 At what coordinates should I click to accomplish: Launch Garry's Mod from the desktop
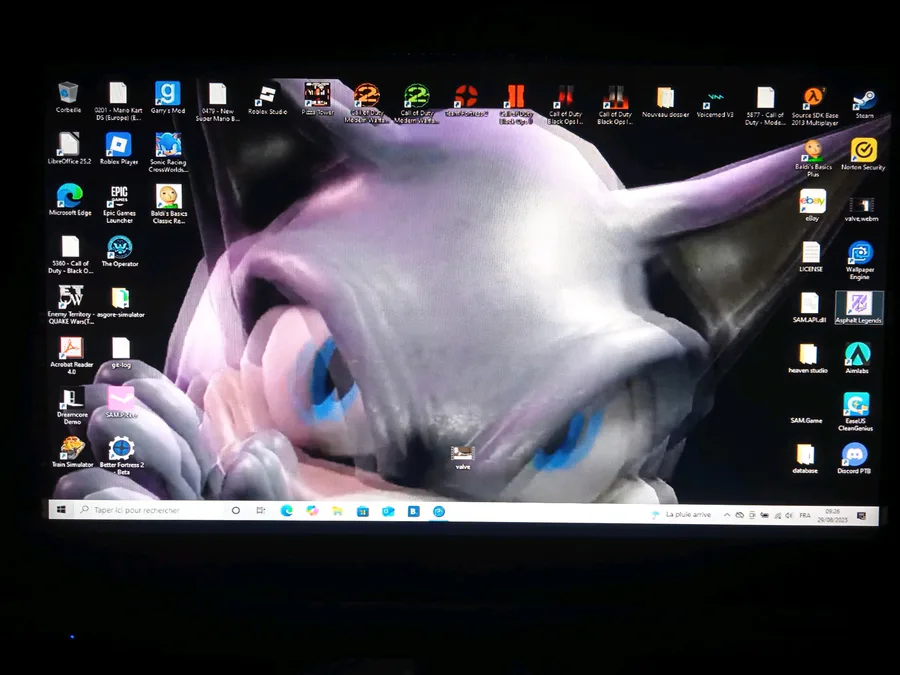pyautogui.click(x=168, y=97)
